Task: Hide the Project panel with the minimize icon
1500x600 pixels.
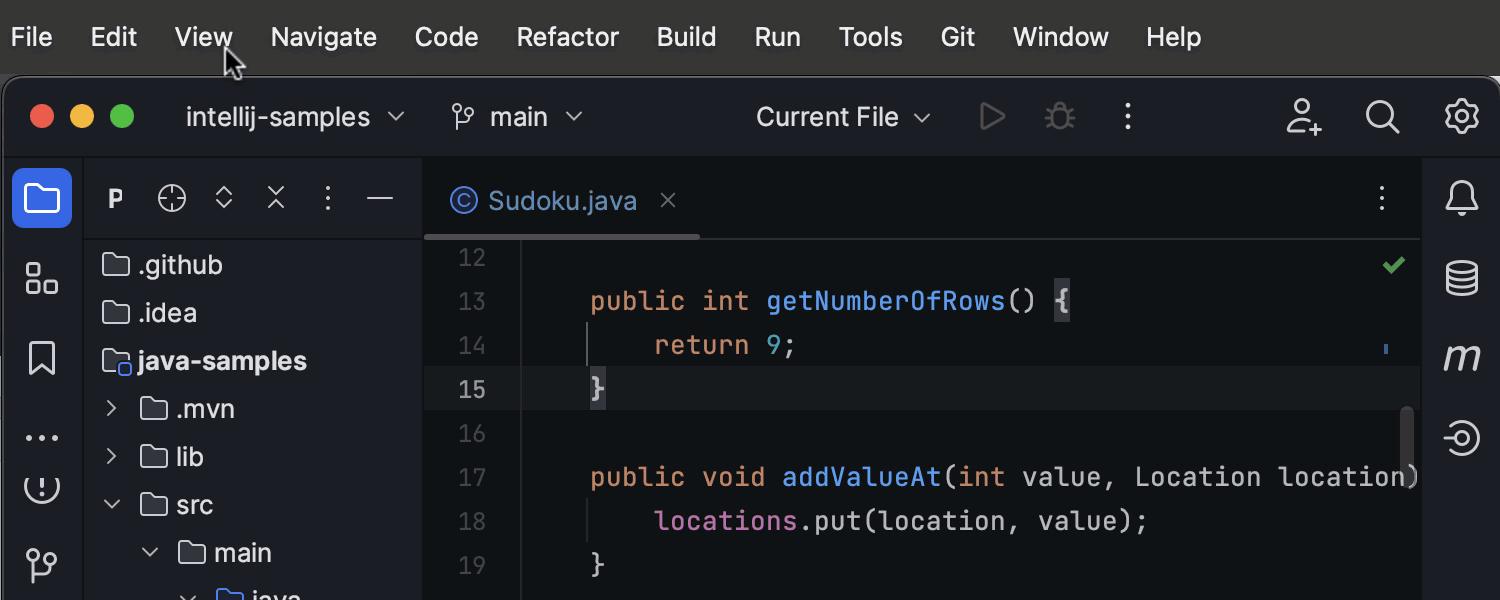Action: tap(380, 198)
